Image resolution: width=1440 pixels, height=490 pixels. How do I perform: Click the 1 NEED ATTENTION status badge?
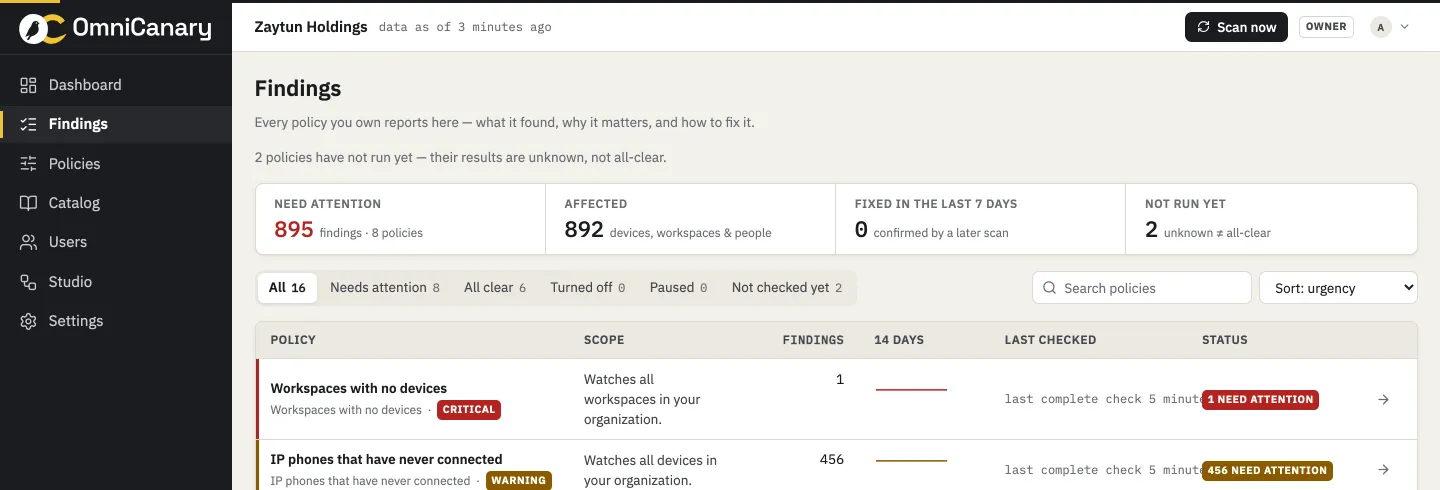[1260, 400]
